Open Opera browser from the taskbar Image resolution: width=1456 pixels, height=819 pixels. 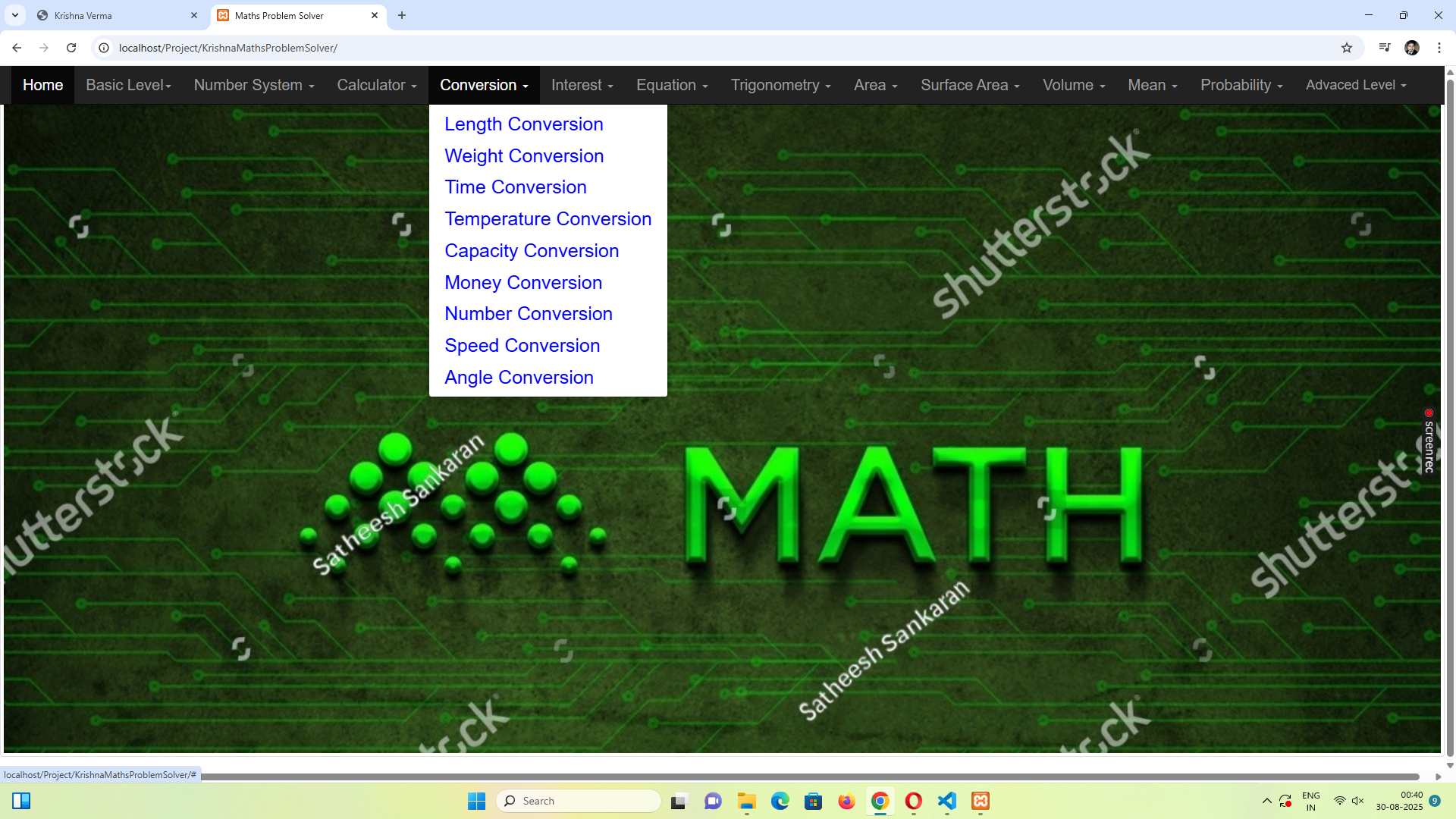coord(914,801)
